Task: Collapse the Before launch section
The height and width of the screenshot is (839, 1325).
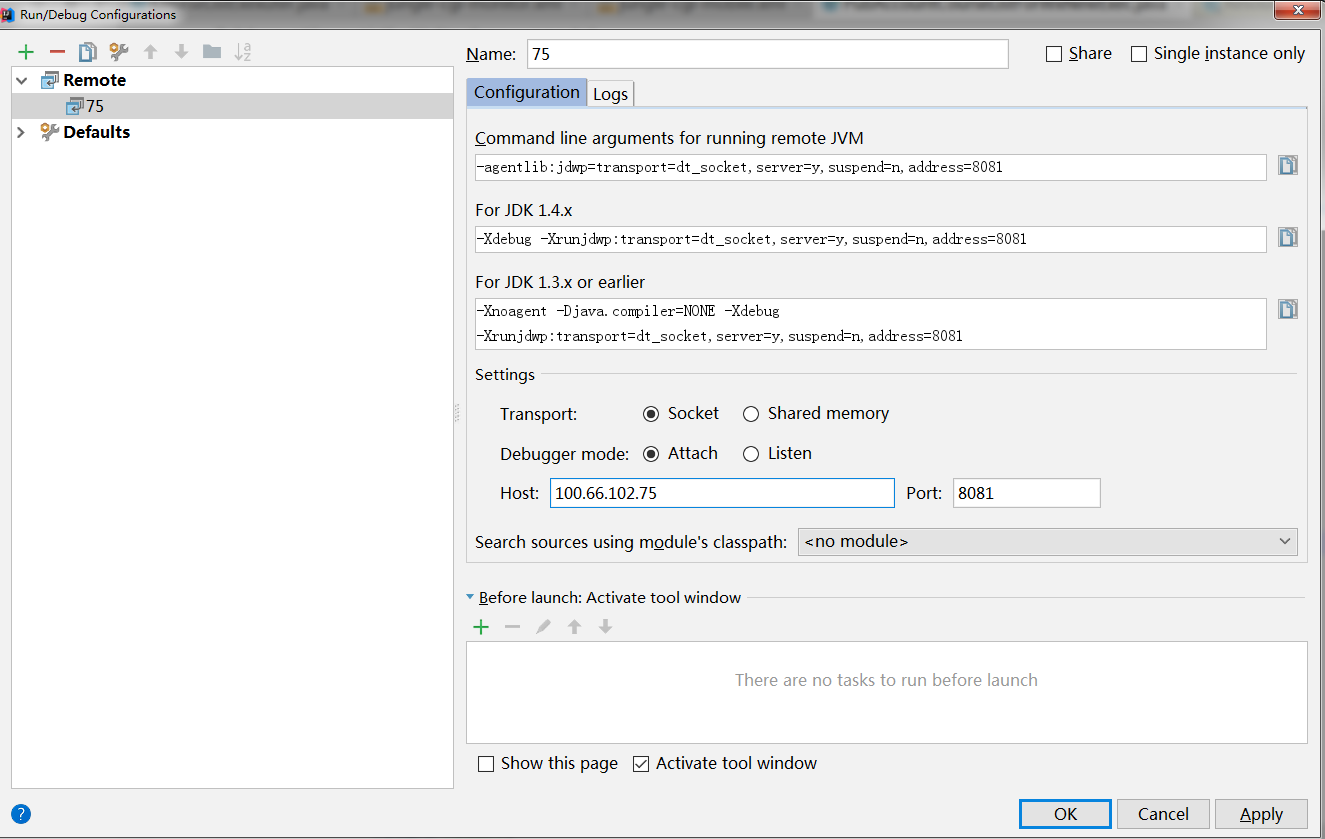Action: click(x=470, y=598)
